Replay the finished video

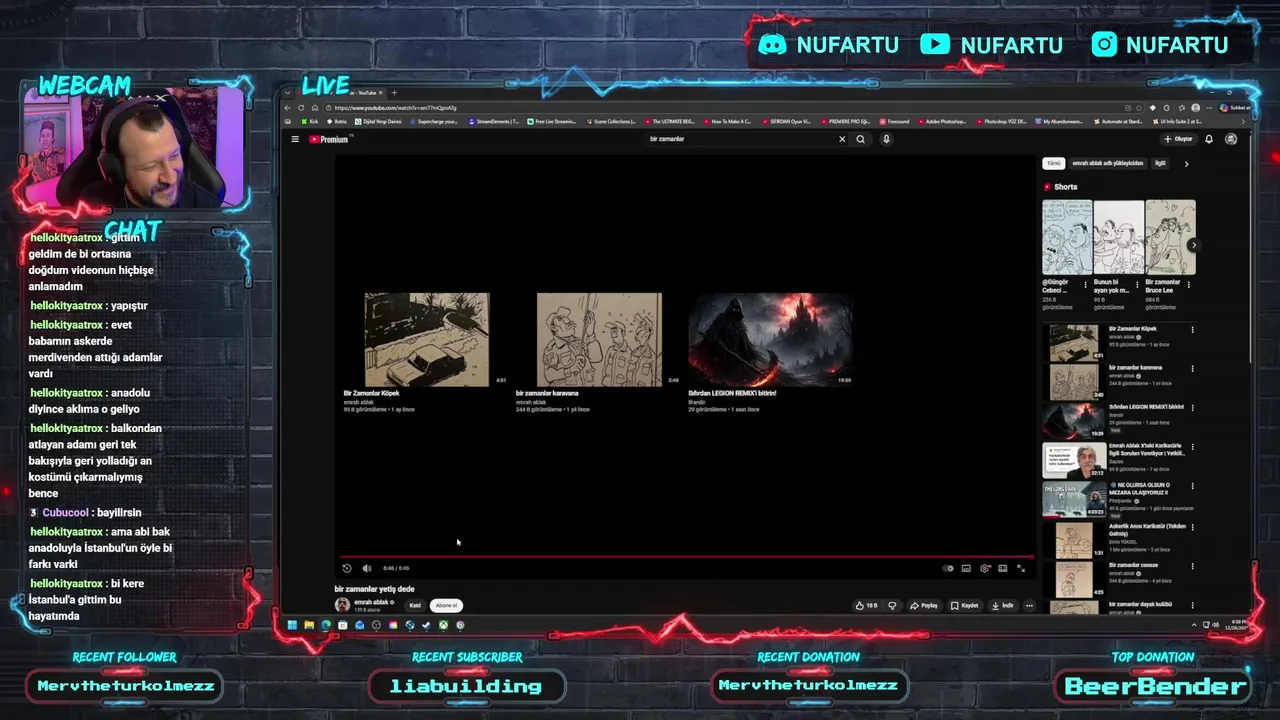point(347,568)
